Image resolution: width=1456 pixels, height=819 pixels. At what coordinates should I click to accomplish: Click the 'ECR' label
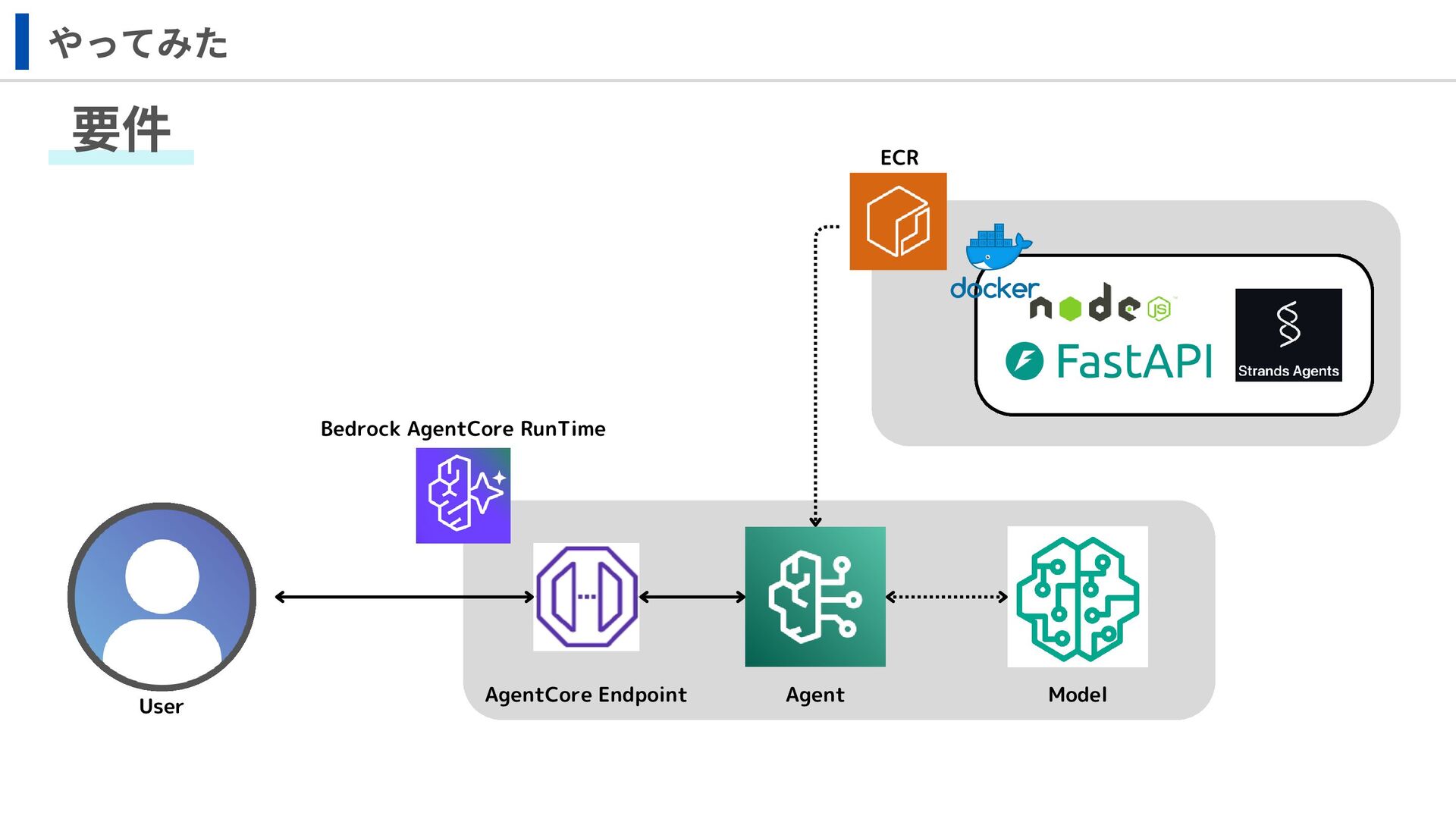click(899, 158)
